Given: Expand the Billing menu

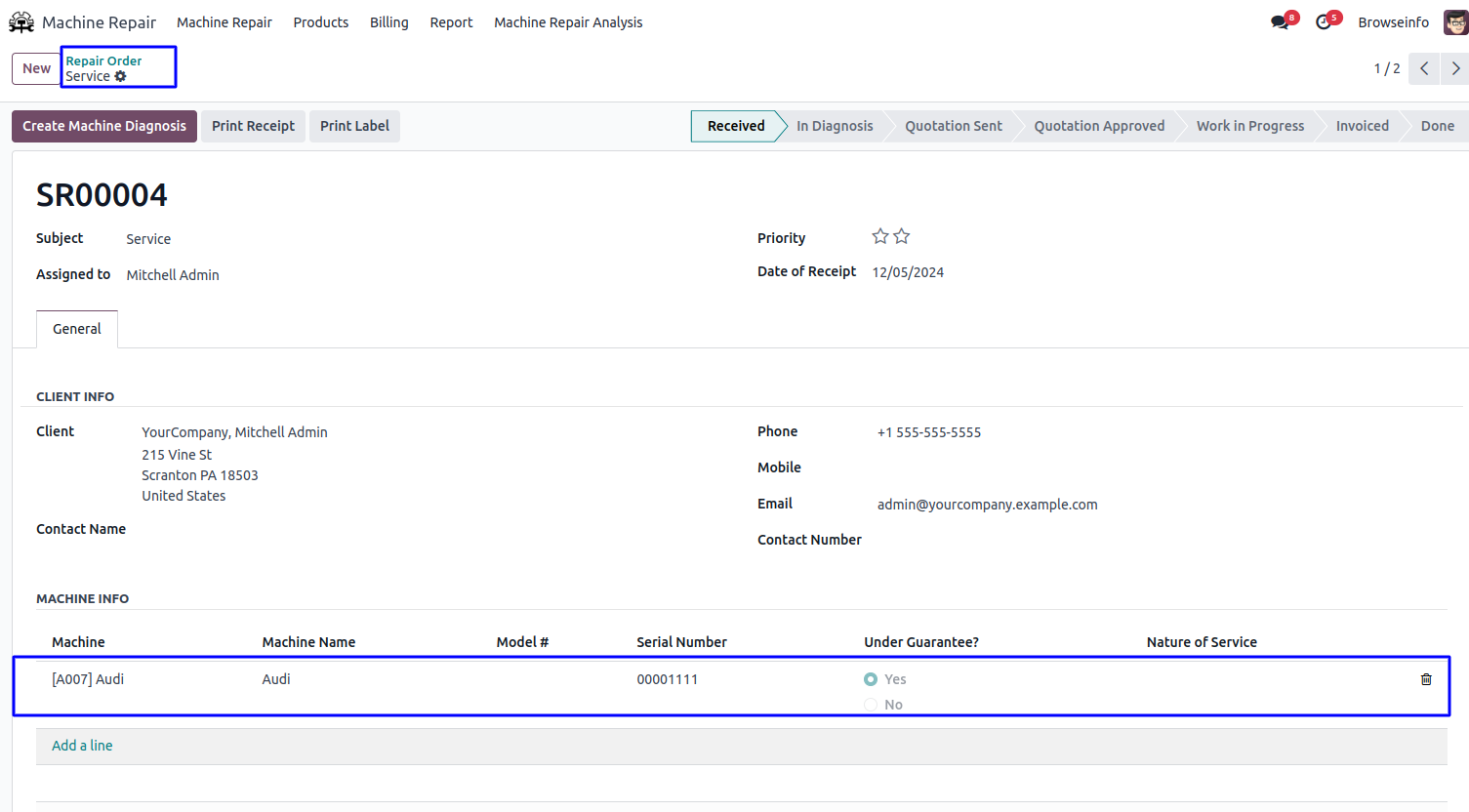Looking at the screenshot, I should [388, 22].
